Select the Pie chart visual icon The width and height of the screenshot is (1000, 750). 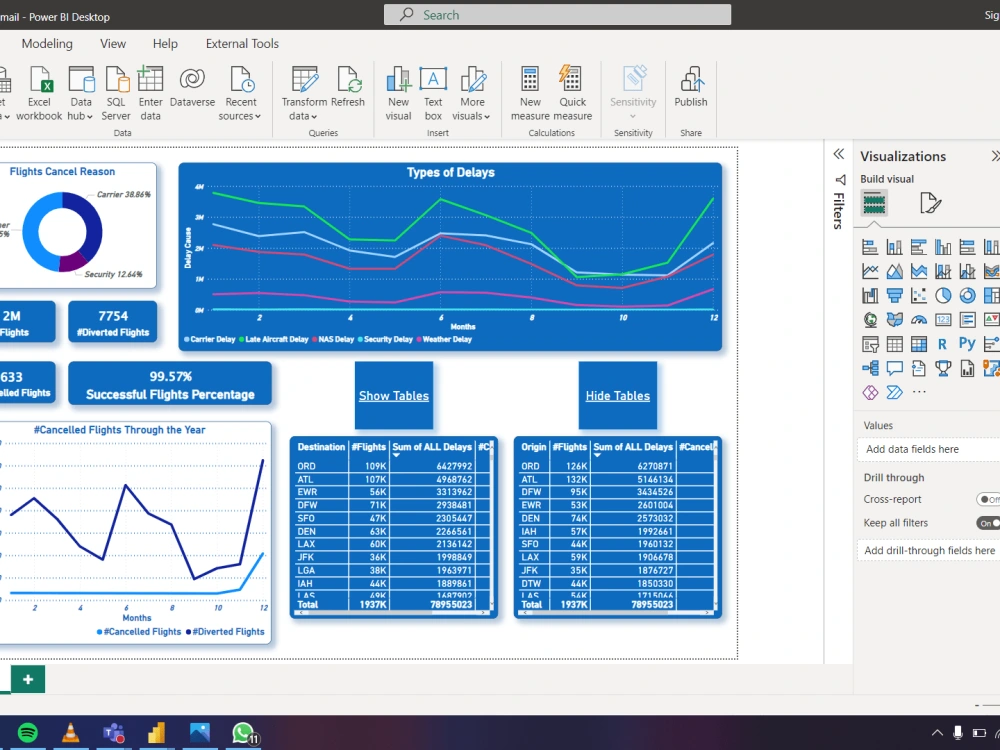click(x=944, y=292)
